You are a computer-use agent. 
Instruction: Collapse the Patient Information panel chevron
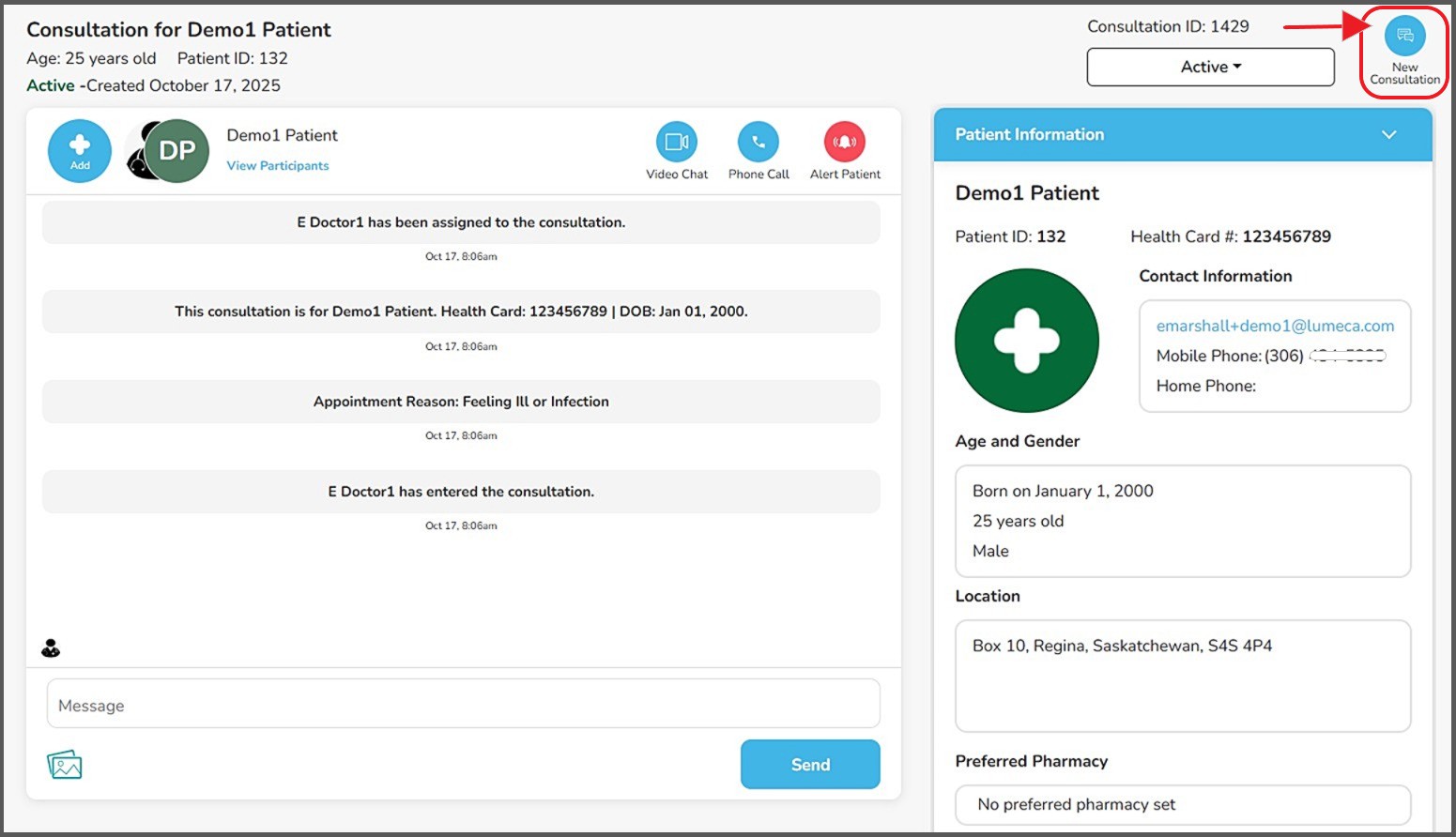(x=1388, y=135)
